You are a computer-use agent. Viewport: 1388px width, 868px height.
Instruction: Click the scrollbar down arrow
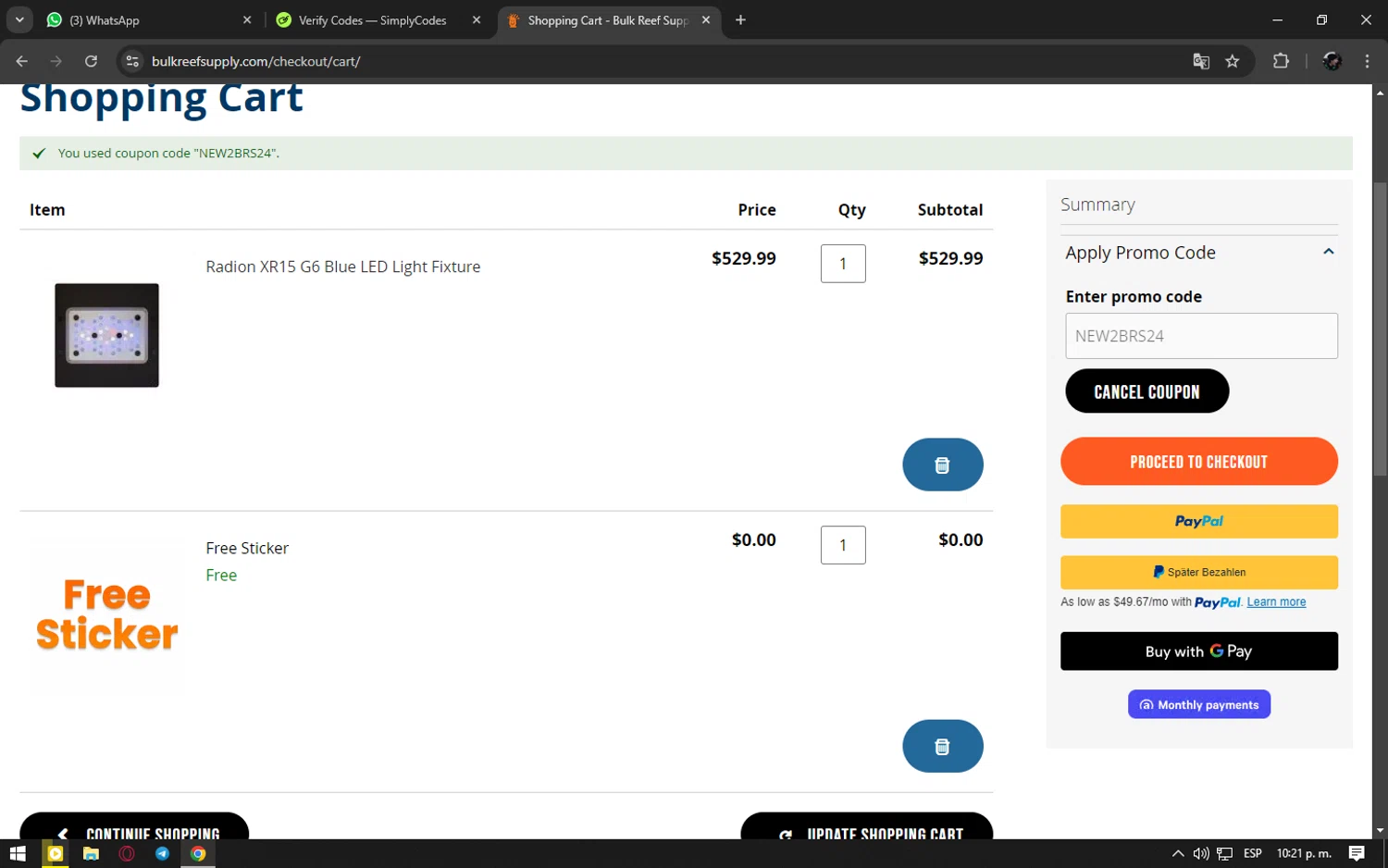[x=1380, y=831]
